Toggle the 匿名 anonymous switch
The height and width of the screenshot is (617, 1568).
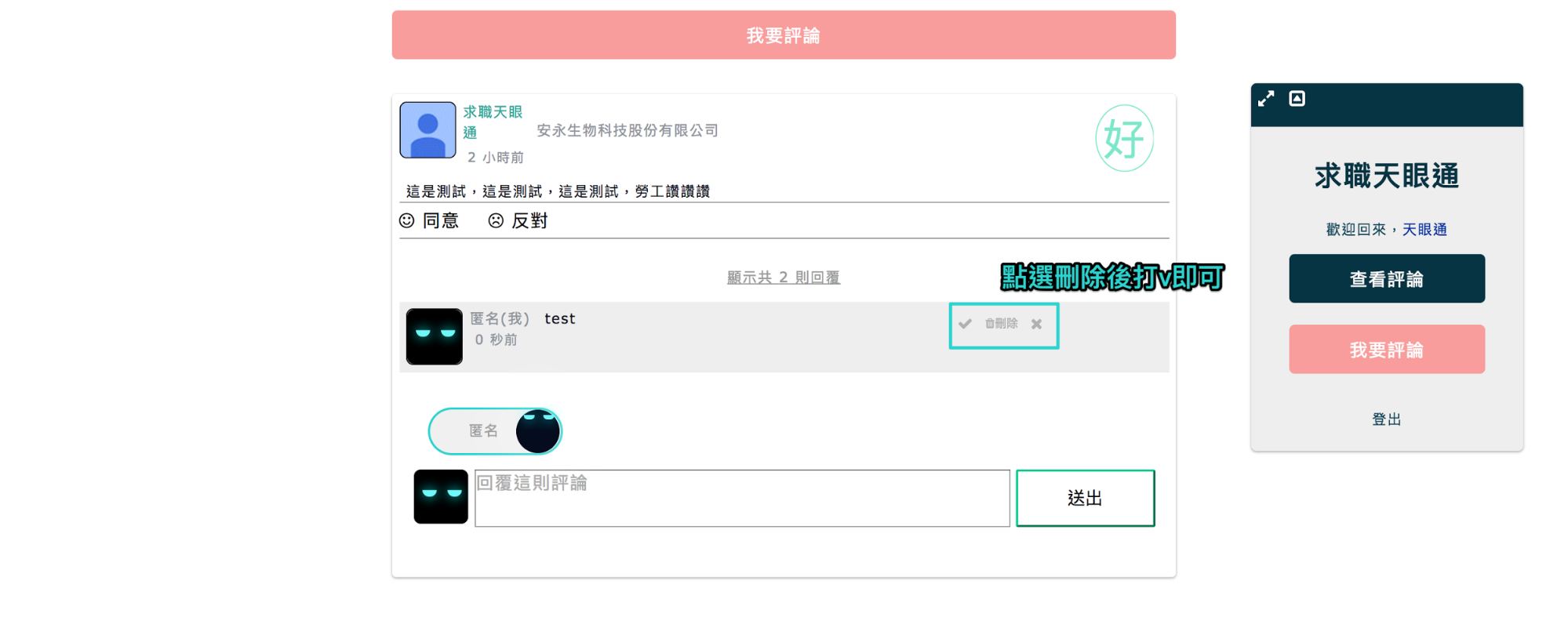495,431
